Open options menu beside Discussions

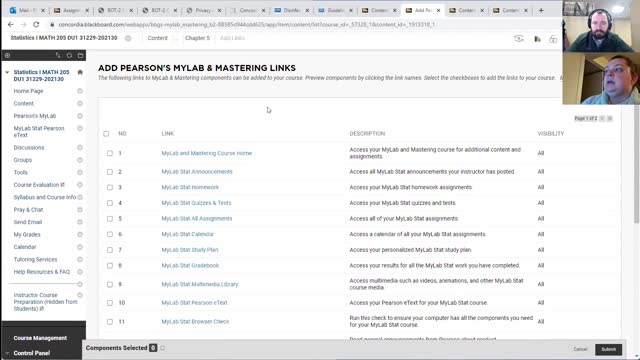point(80,148)
